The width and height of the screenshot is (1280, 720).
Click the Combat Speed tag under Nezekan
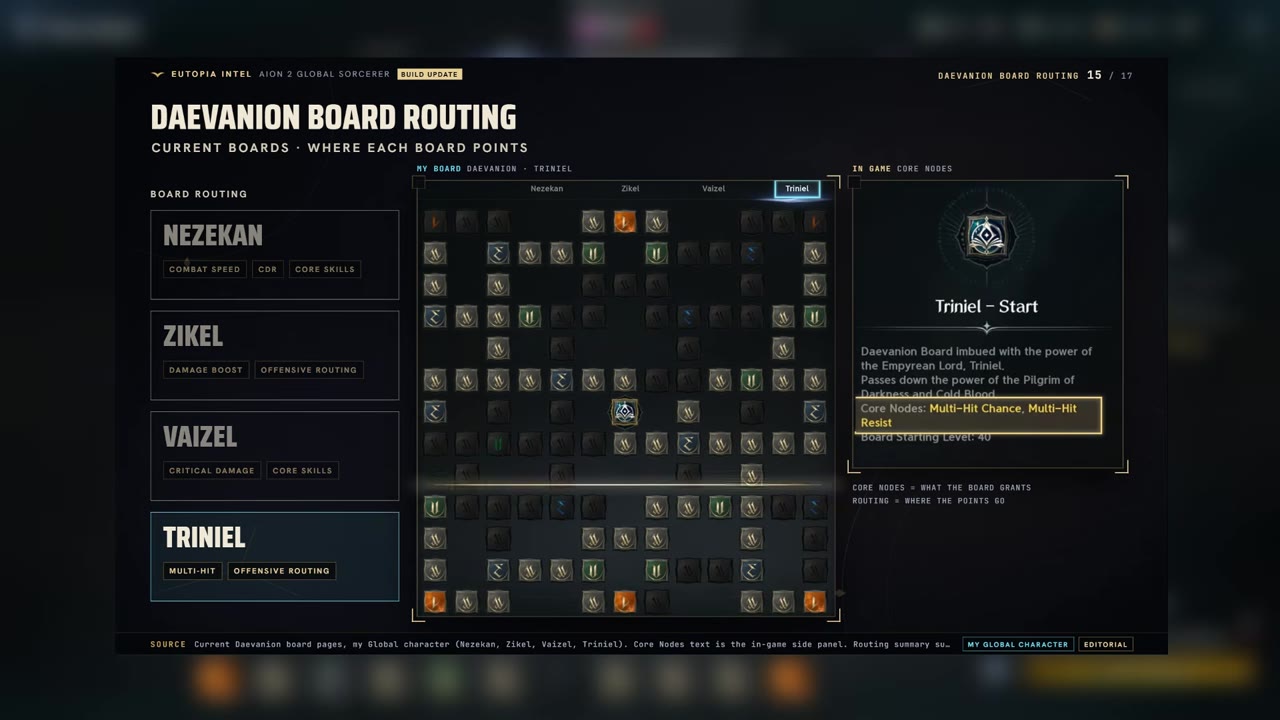click(205, 269)
